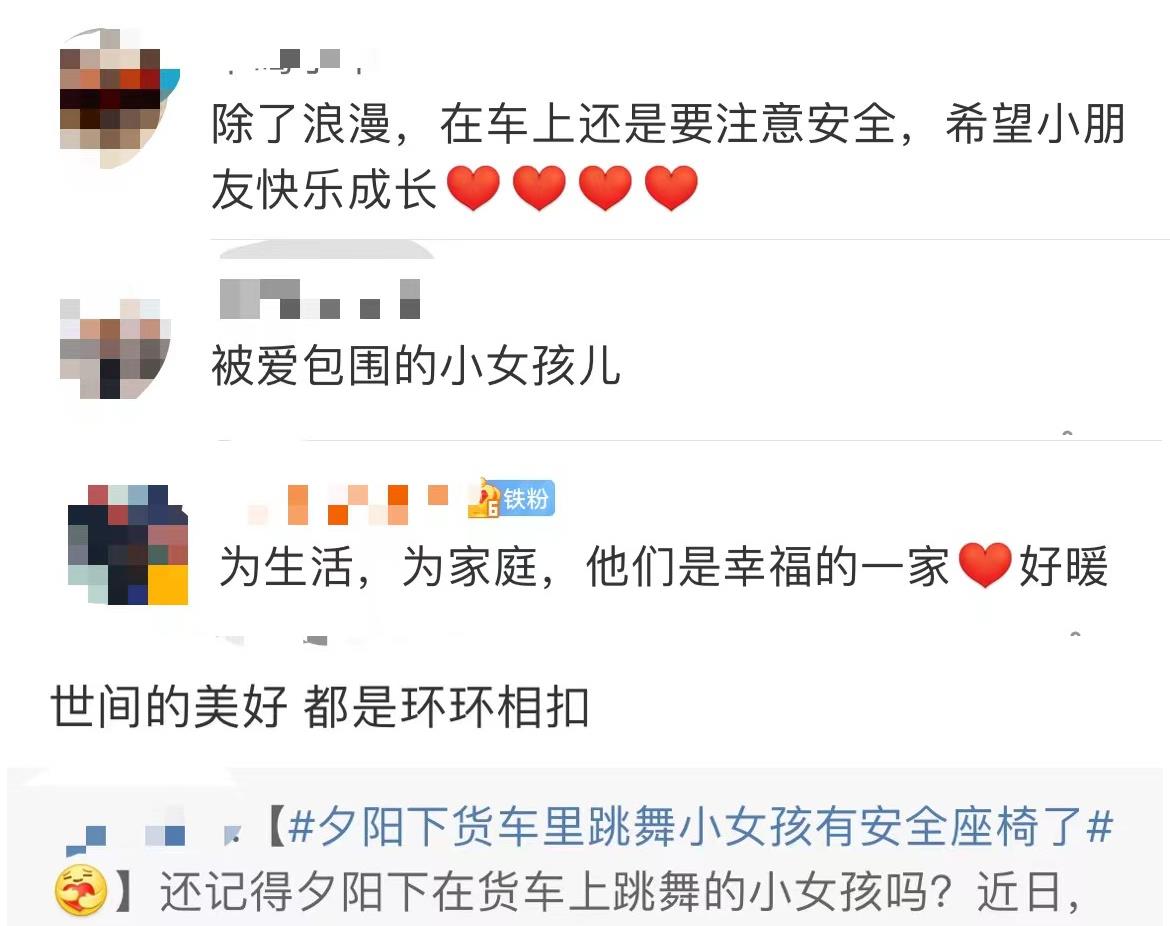
Task: Click post text 世间的美好 都是环环相扣
Action: (319, 707)
